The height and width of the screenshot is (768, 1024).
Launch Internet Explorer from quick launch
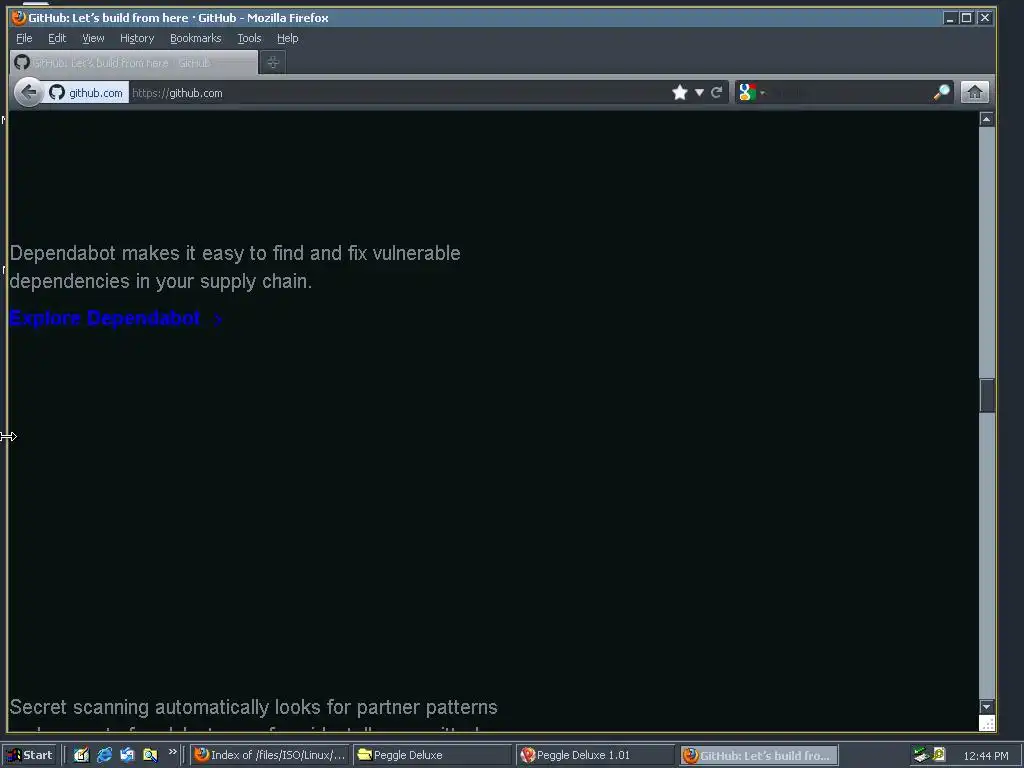tap(104, 755)
